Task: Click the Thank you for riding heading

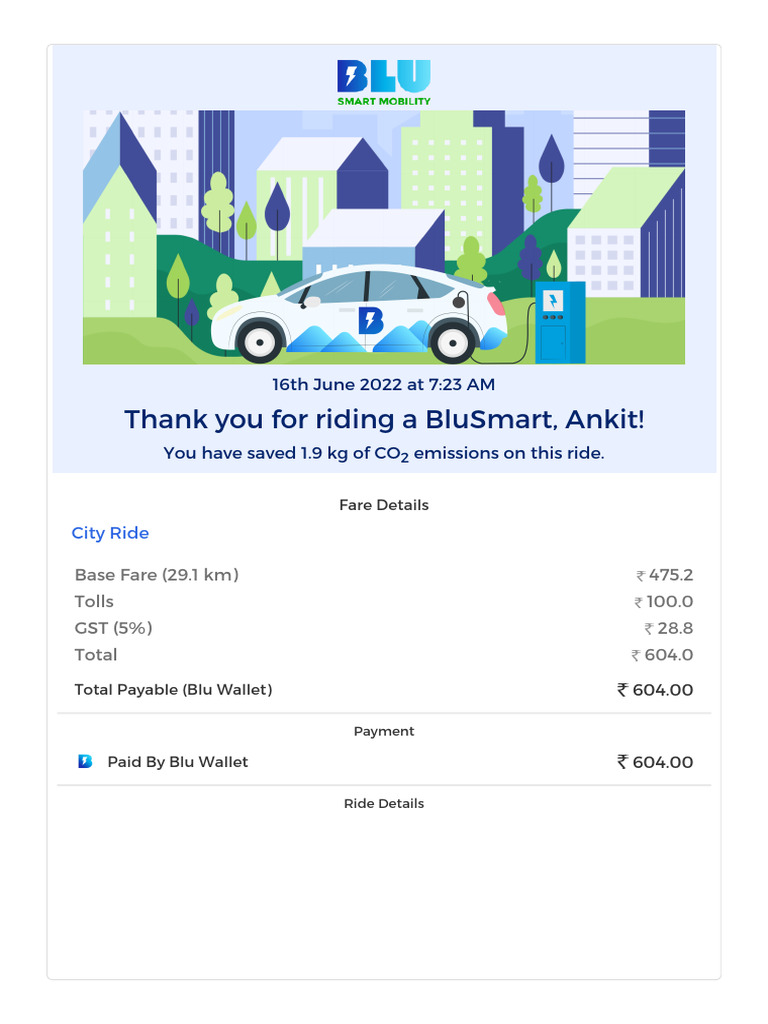Action: tap(384, 419)
